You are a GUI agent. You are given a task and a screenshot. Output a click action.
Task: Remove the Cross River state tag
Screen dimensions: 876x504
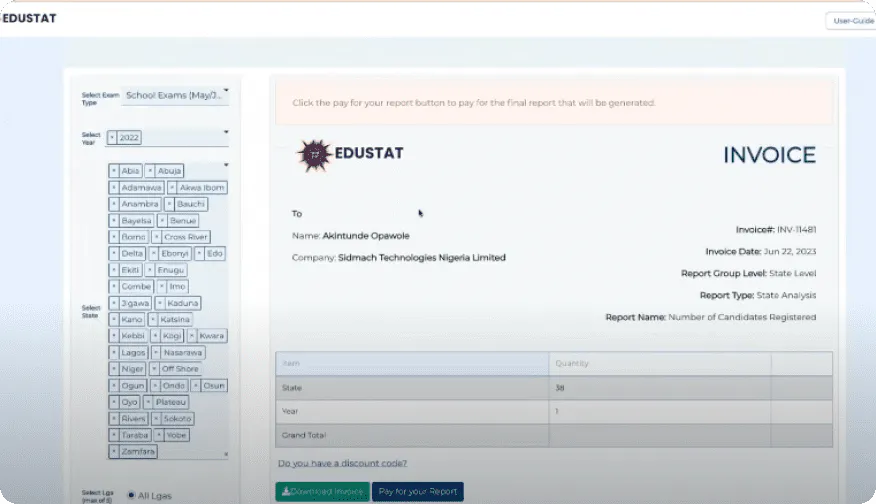[156, 237]
